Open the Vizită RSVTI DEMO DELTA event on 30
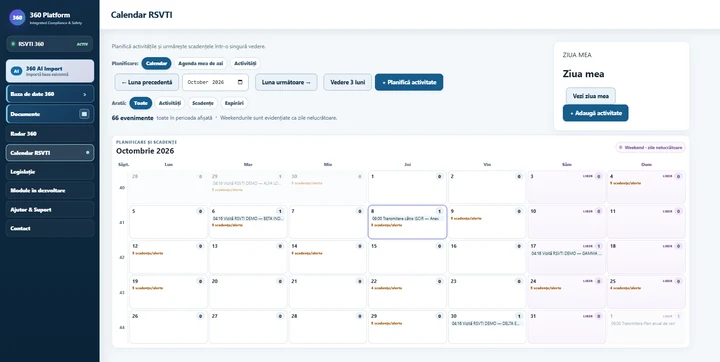This screenshot has width=720, height=362. pos(487,323)
